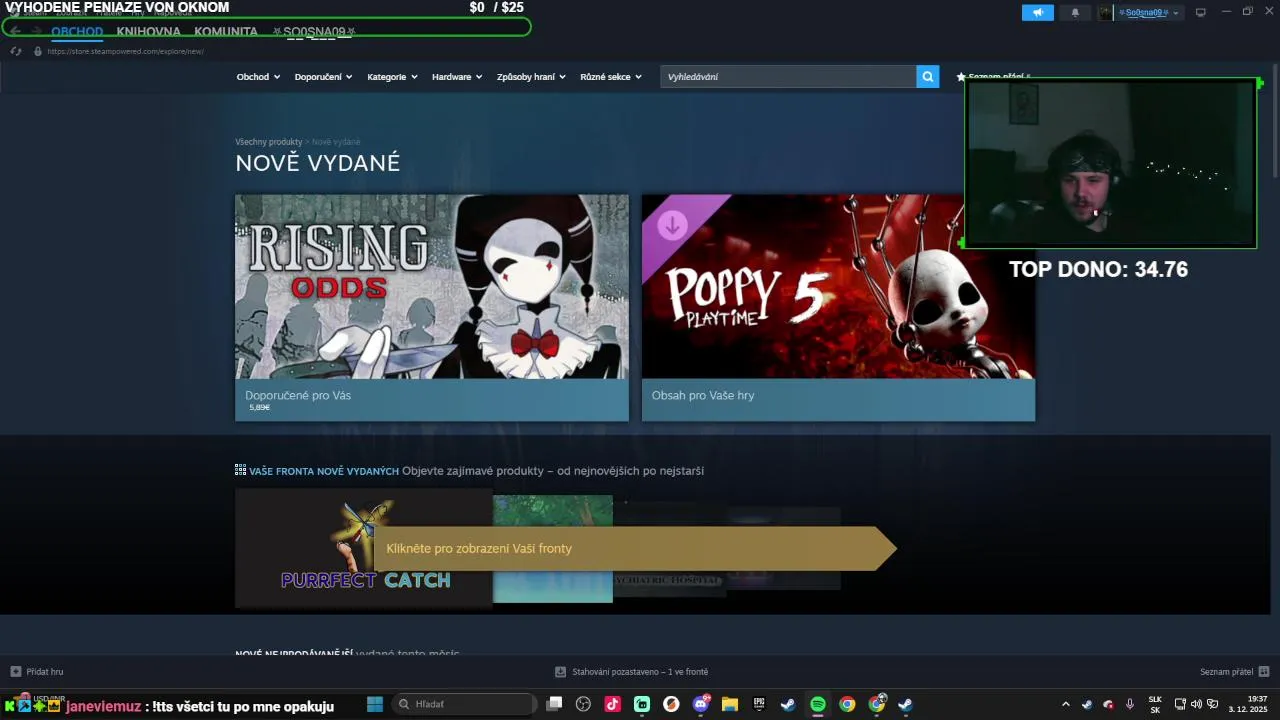
Task: Open the Purrfect Catch queue thumbnail
Action: click(x=364, y=548)
